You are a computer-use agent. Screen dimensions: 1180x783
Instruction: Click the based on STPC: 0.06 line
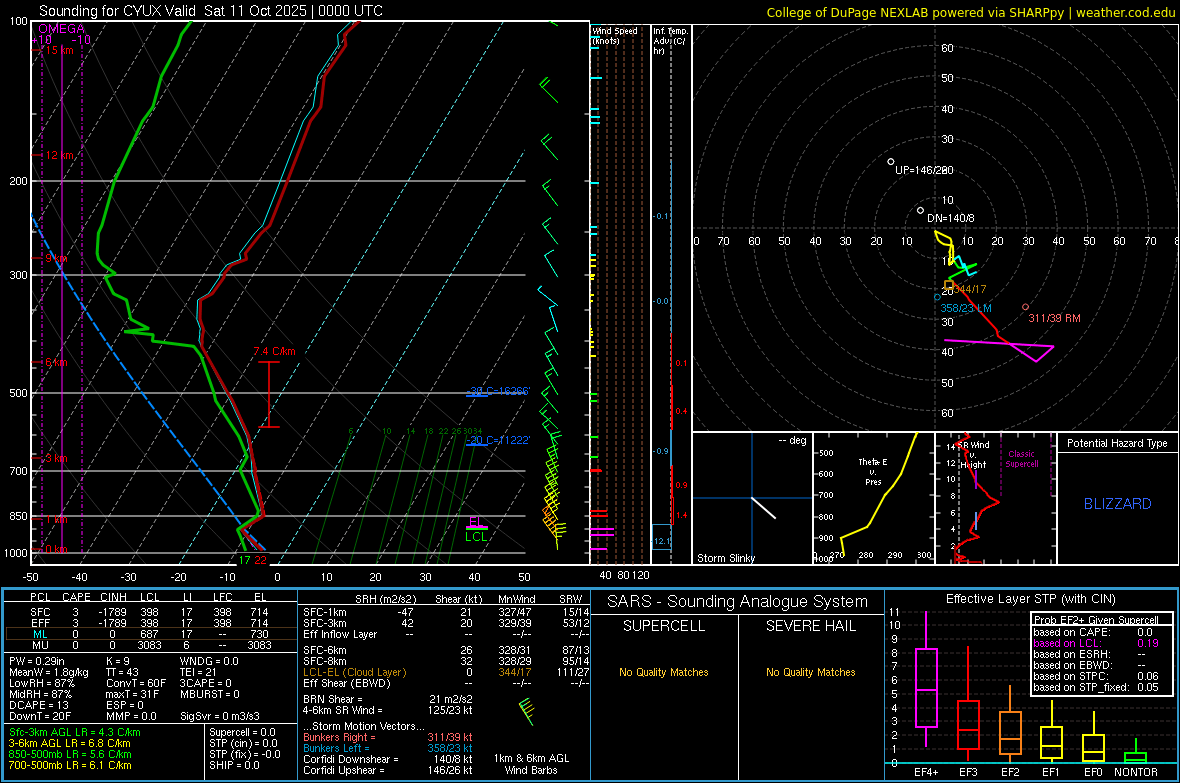pyautogui.click(x=1096, y=676)
